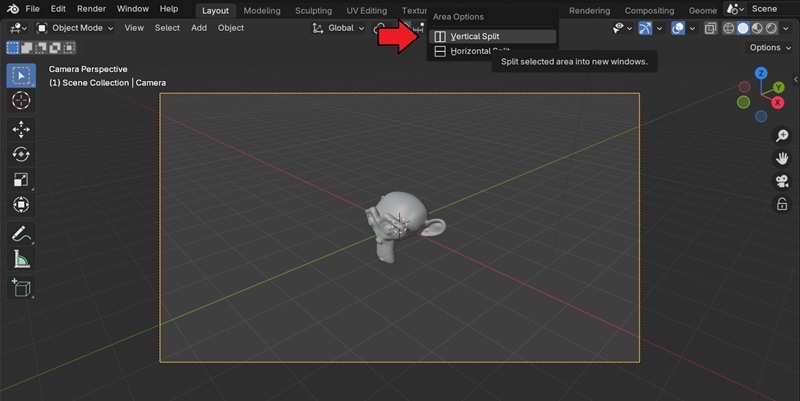Viewport: 800px width, 401px height.
Task: Open the viewport View menu
Action: 134,28
